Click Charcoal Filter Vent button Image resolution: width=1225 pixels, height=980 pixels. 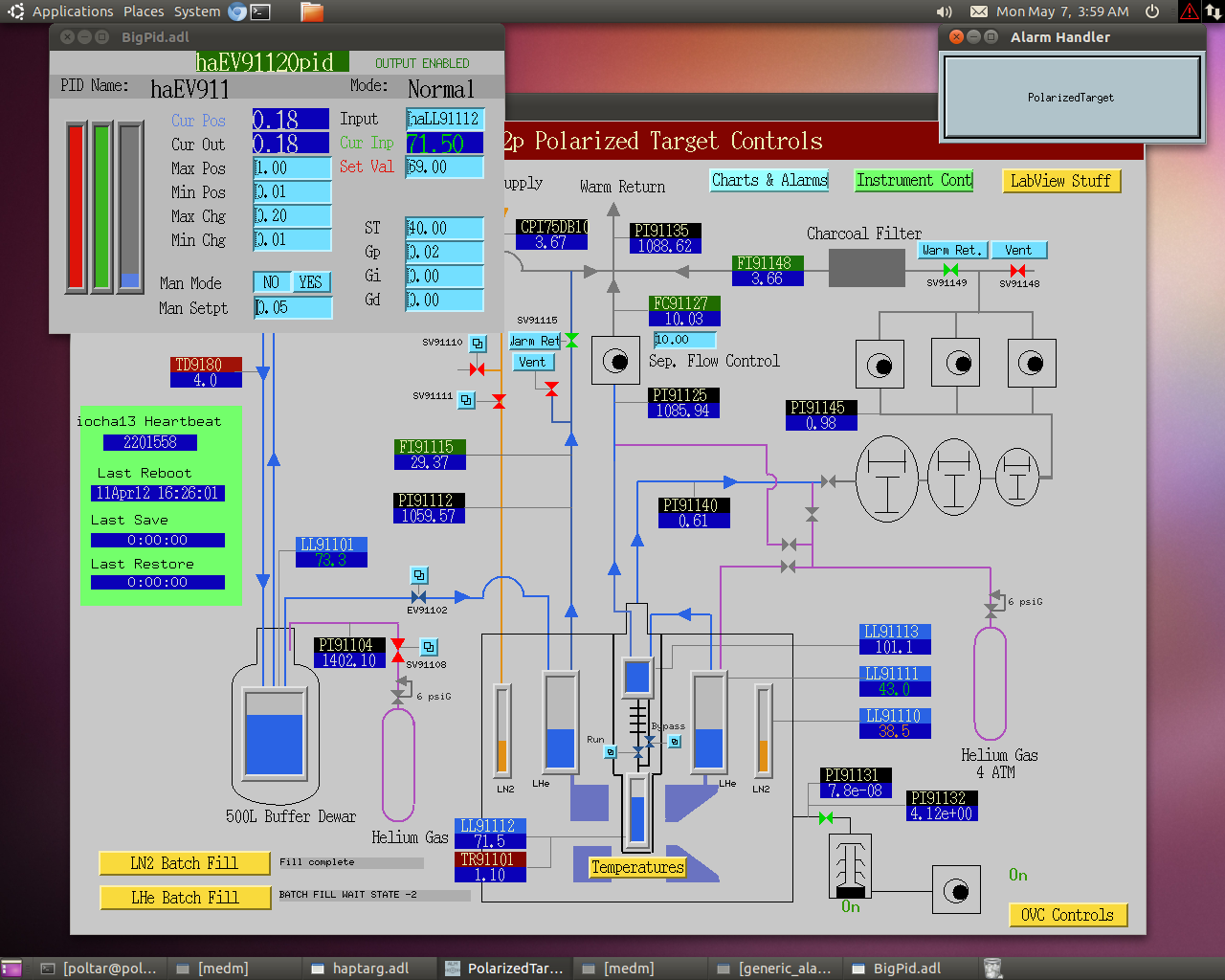tap(1018, 250)
